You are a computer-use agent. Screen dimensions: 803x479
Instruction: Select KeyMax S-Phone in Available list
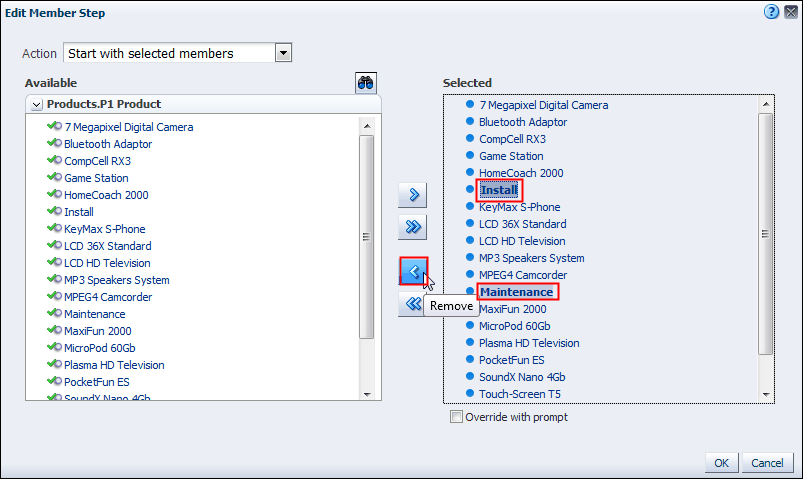[x=105, y=229]
